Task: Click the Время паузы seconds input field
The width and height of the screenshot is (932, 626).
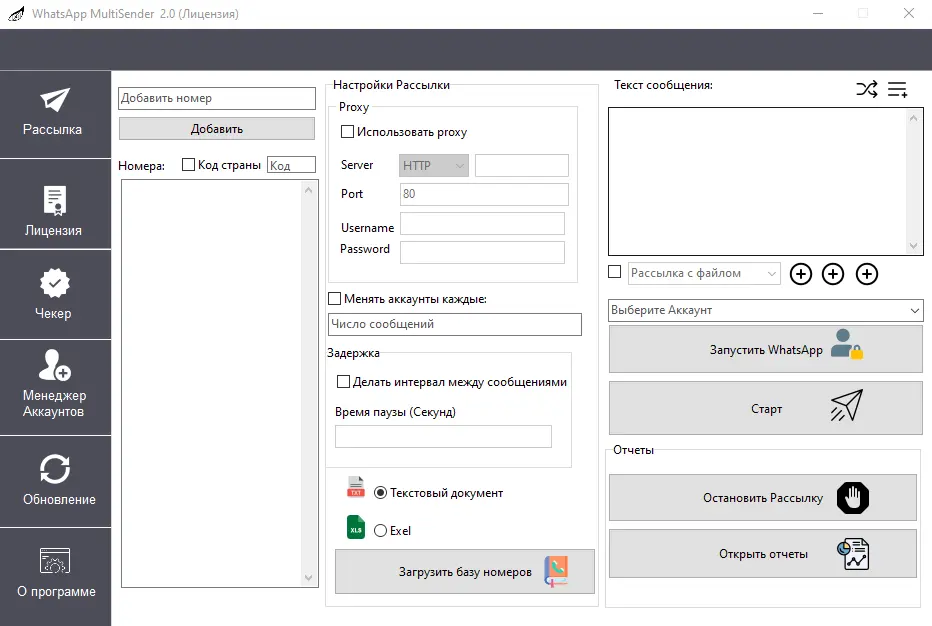Action: point(443,436)
